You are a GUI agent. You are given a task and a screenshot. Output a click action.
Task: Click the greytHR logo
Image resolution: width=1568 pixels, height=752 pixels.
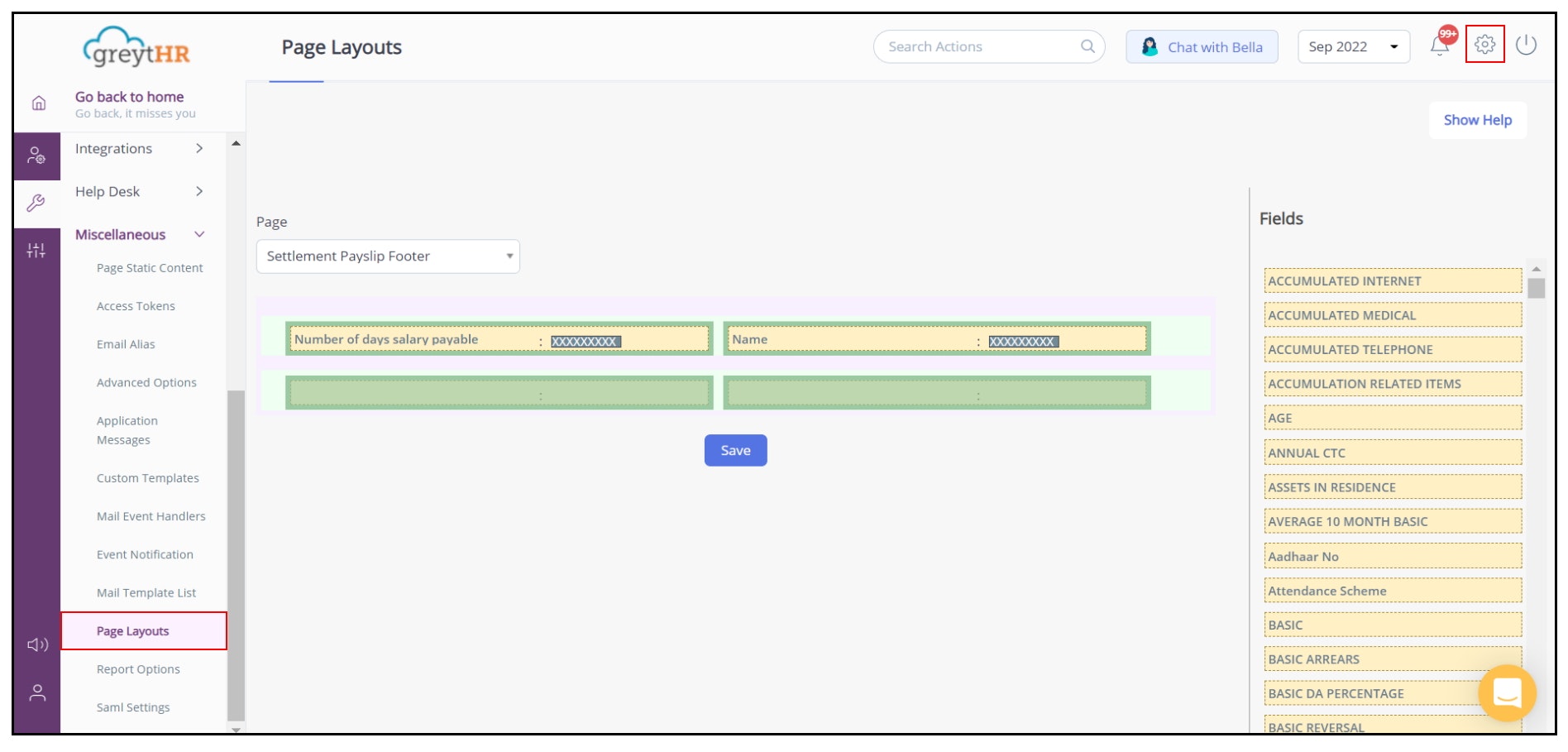136,47
